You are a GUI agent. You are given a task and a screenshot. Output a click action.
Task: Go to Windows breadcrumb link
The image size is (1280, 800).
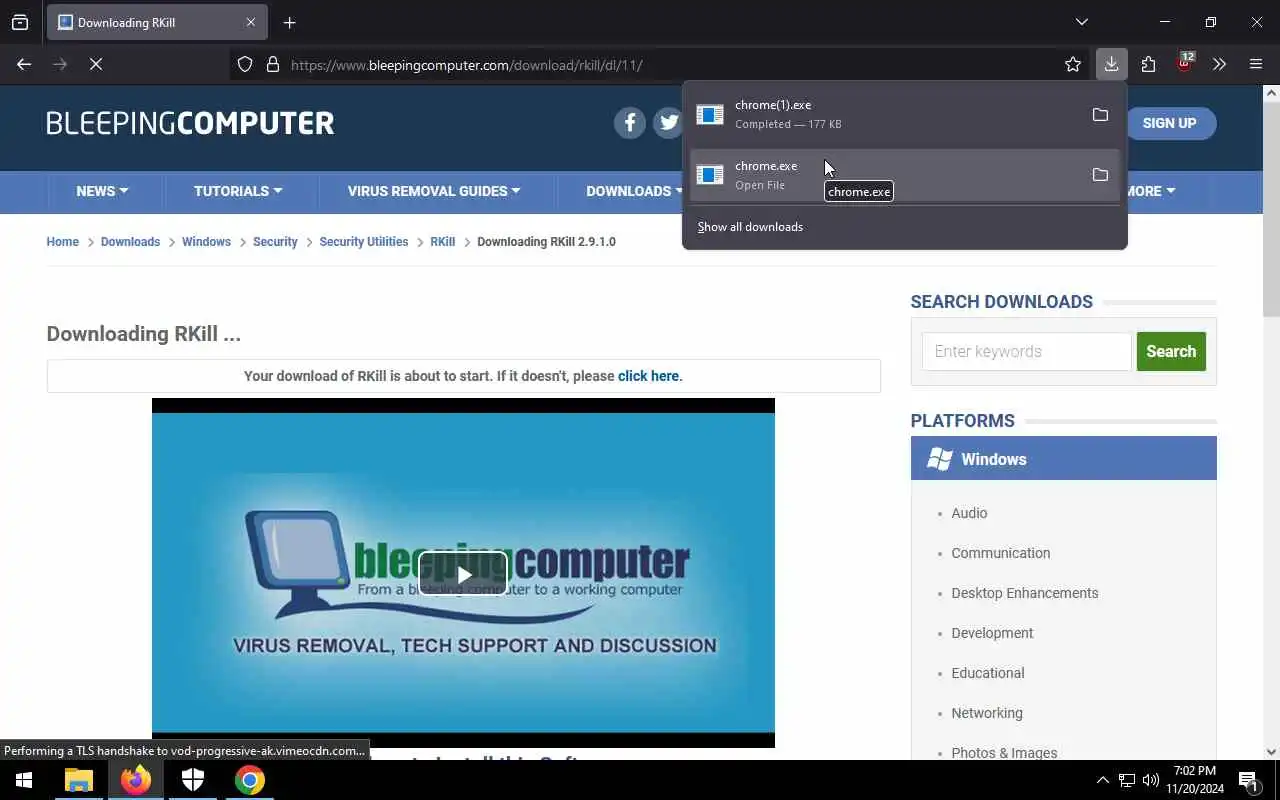click(x=206, y=242)
